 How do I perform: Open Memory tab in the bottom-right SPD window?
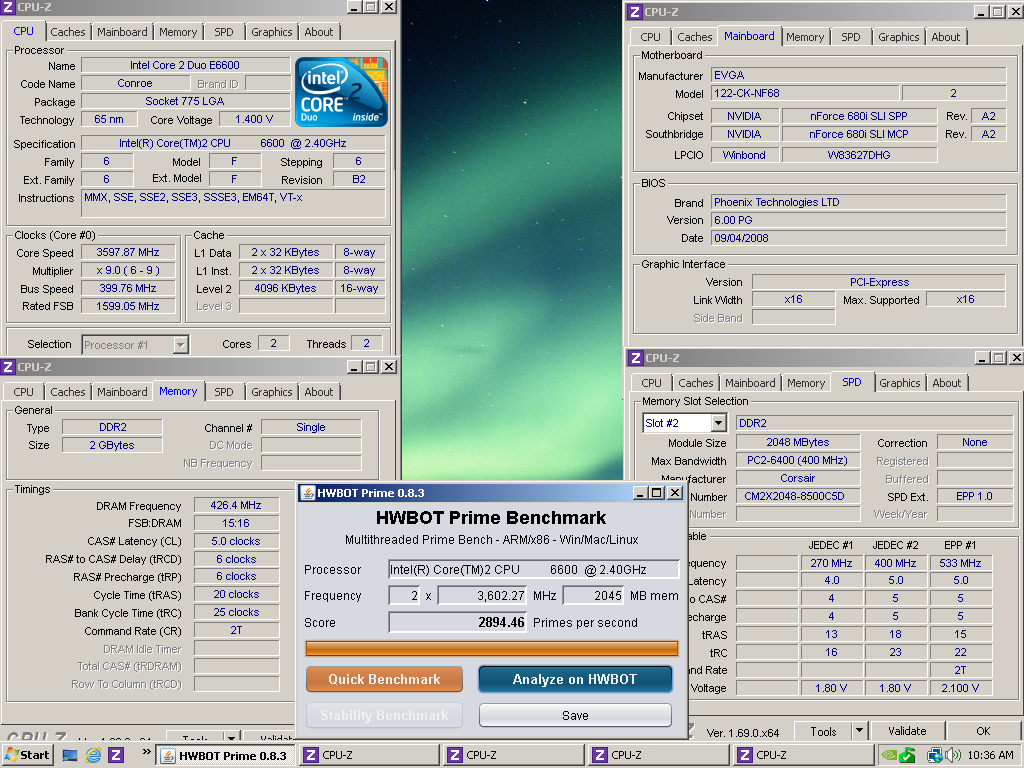806,383
